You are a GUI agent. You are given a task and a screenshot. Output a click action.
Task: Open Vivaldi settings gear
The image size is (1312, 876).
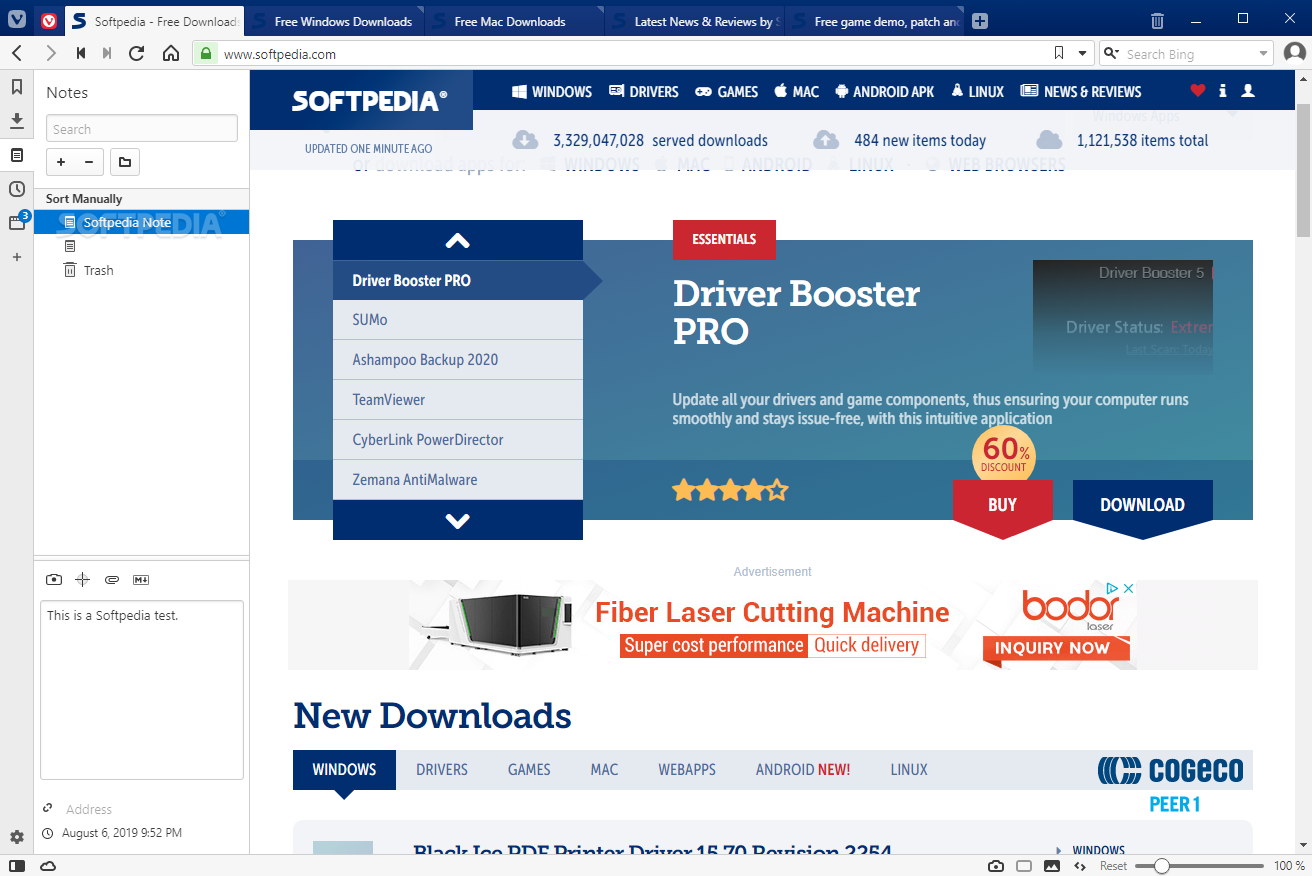click(x=17, y=837)
